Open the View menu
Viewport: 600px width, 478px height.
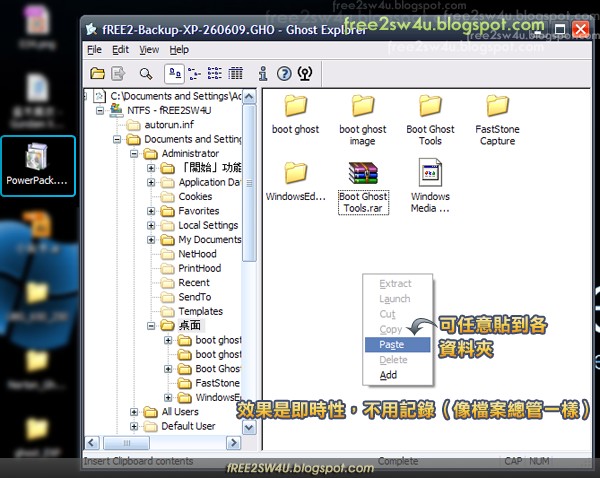point(149,50)
